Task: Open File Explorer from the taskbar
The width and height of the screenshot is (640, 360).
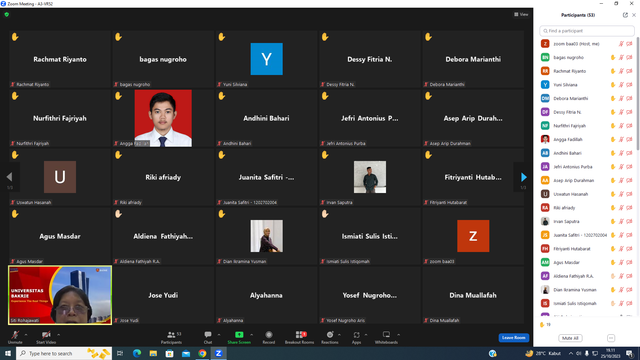Action: click(153, 353)
